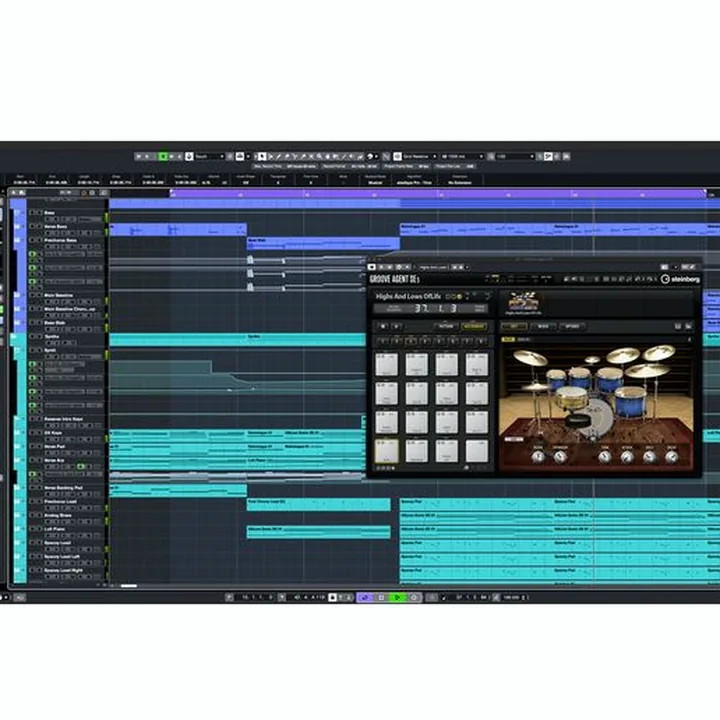Toggle the Cycle button in transport bar
The width and height of the screenshot is (720, 720).
pyautogui.click(x=365, y=597)
